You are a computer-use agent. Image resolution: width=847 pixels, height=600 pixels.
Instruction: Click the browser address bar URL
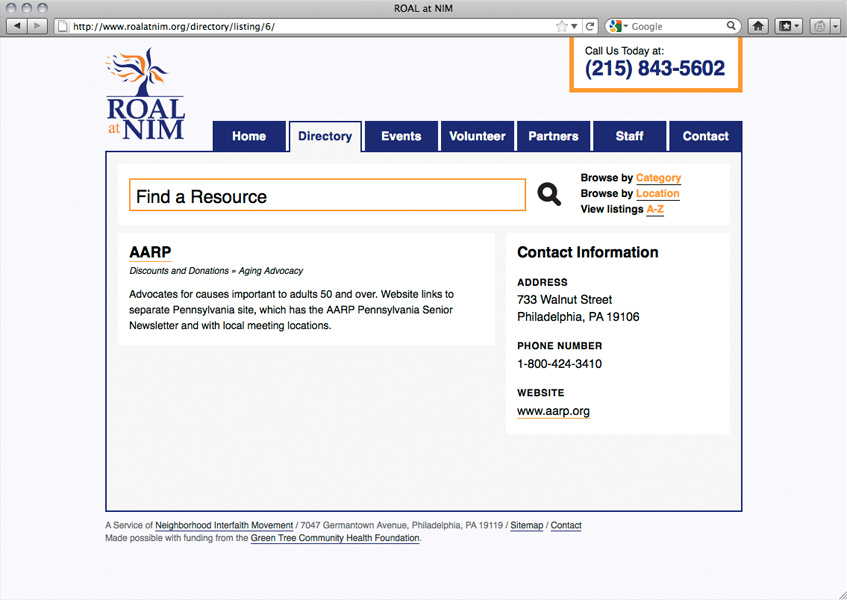click(x=174, y=26)
